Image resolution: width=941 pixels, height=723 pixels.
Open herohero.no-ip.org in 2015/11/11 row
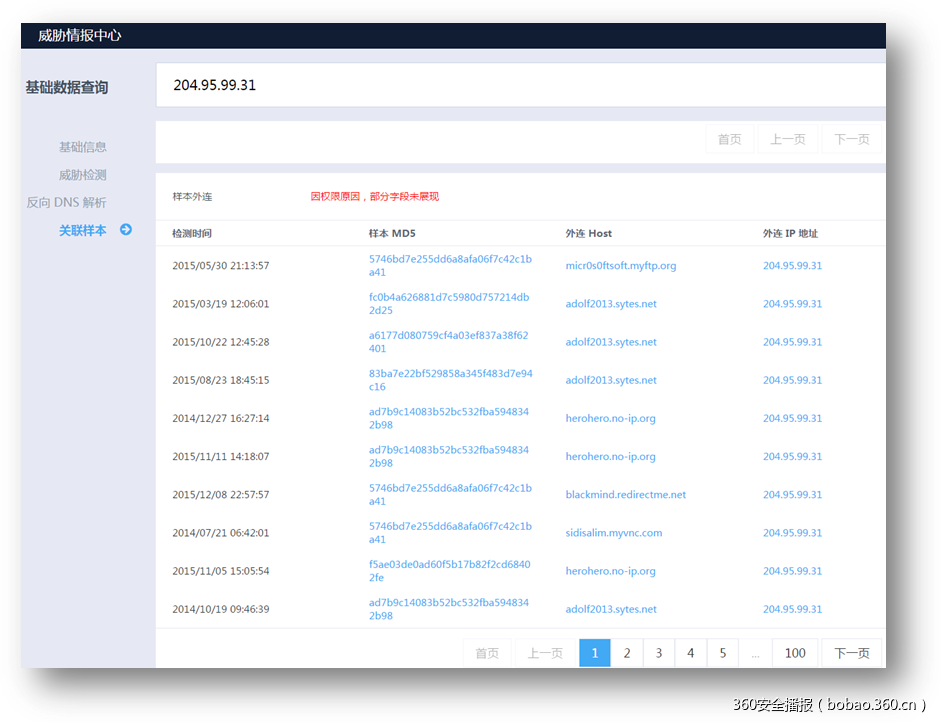610,457
